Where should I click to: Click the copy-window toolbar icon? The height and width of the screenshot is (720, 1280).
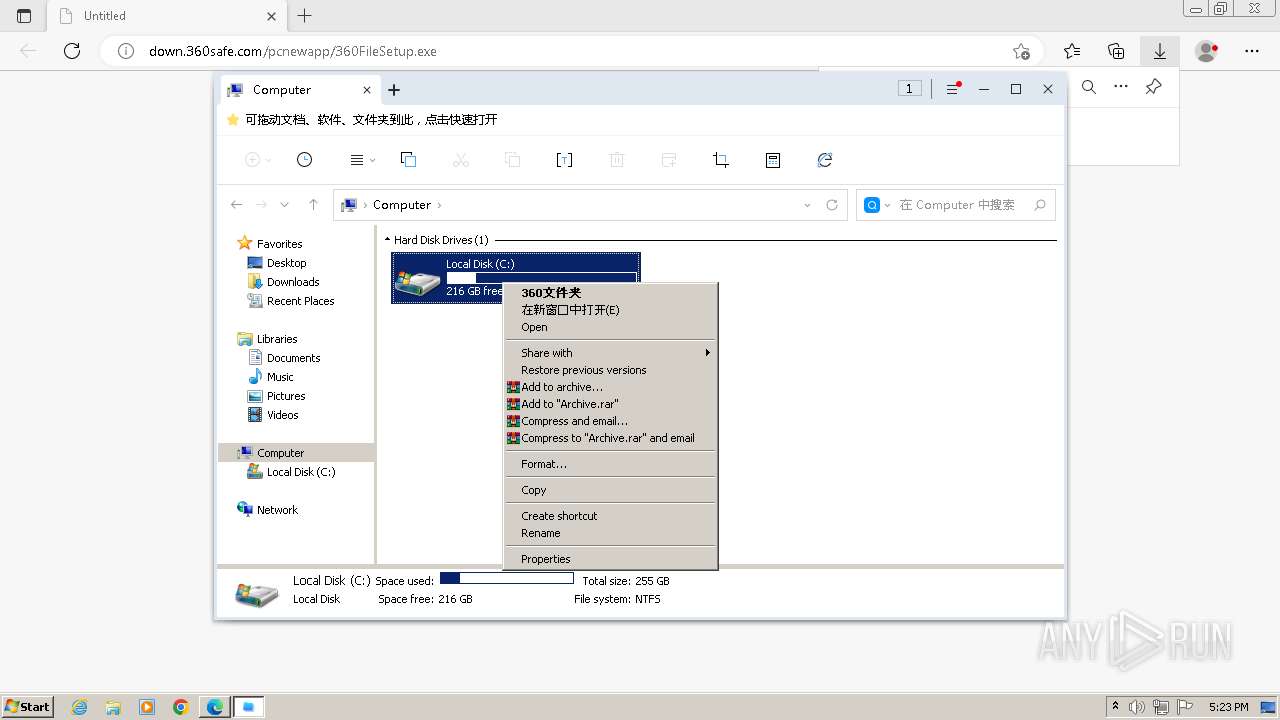408,160
